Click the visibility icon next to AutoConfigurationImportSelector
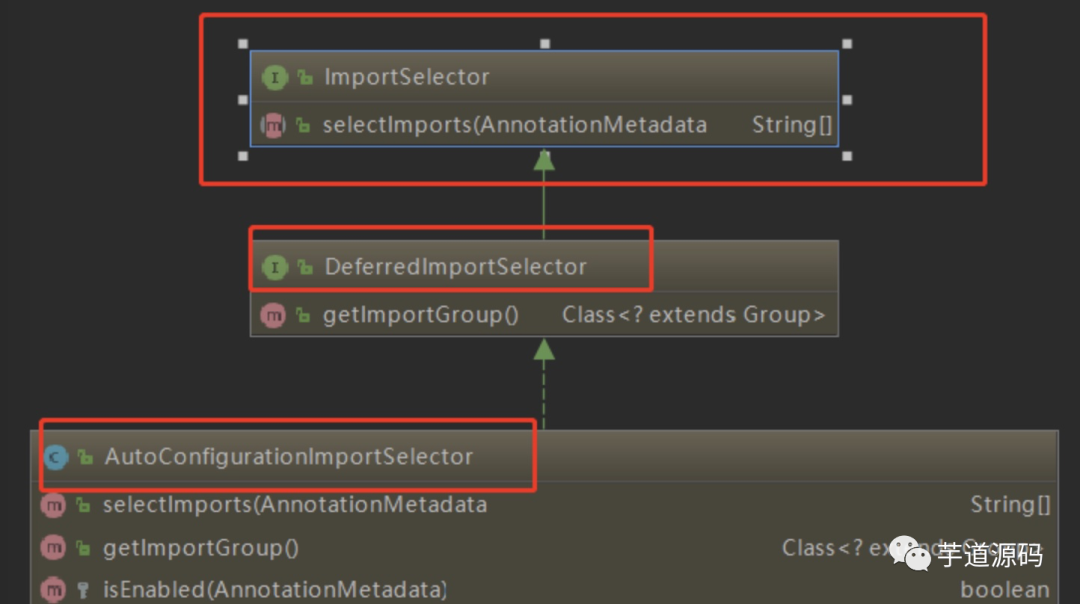The height and width of the screenshot is (604, 1080). point(85,457)
